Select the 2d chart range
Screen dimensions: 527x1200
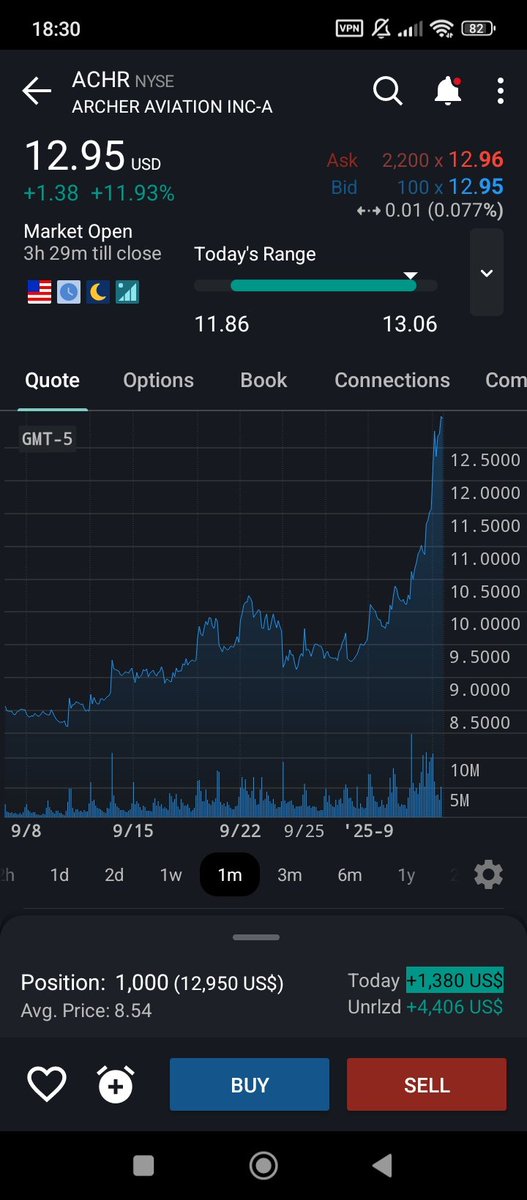114,875
